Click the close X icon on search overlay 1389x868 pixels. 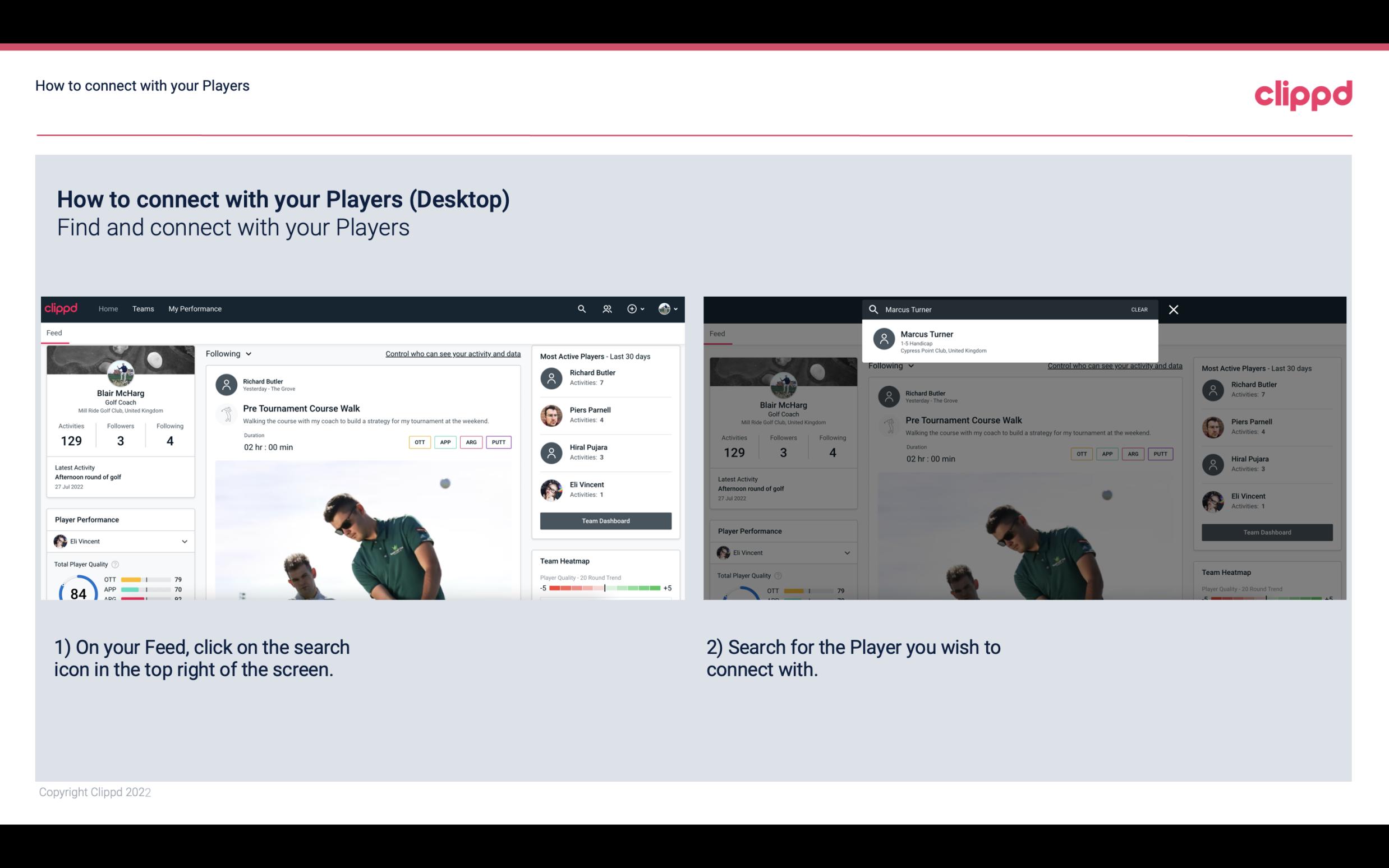click(1174, 309)
